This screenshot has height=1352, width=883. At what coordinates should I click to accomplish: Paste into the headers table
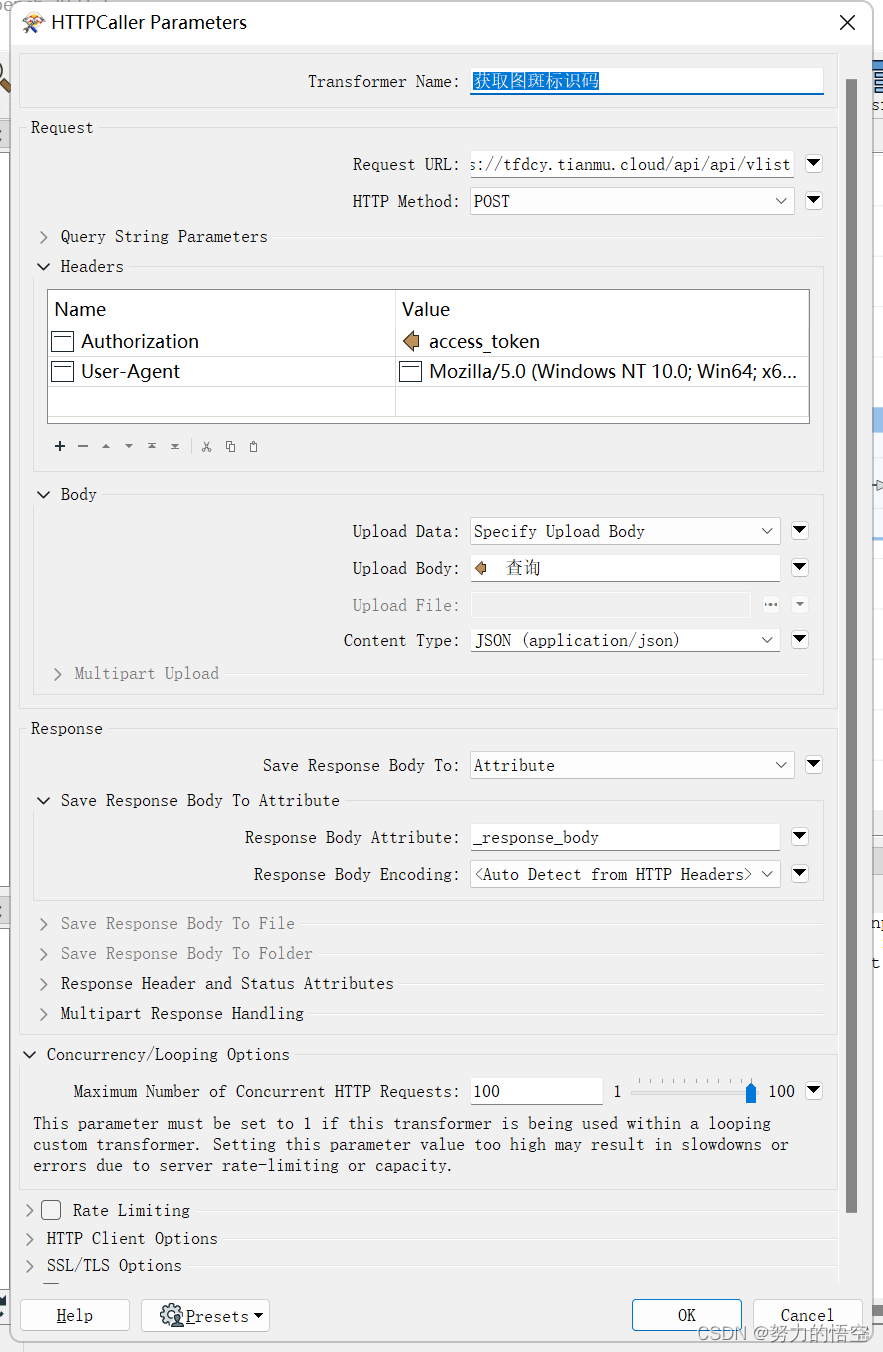[x=253, y=446]
